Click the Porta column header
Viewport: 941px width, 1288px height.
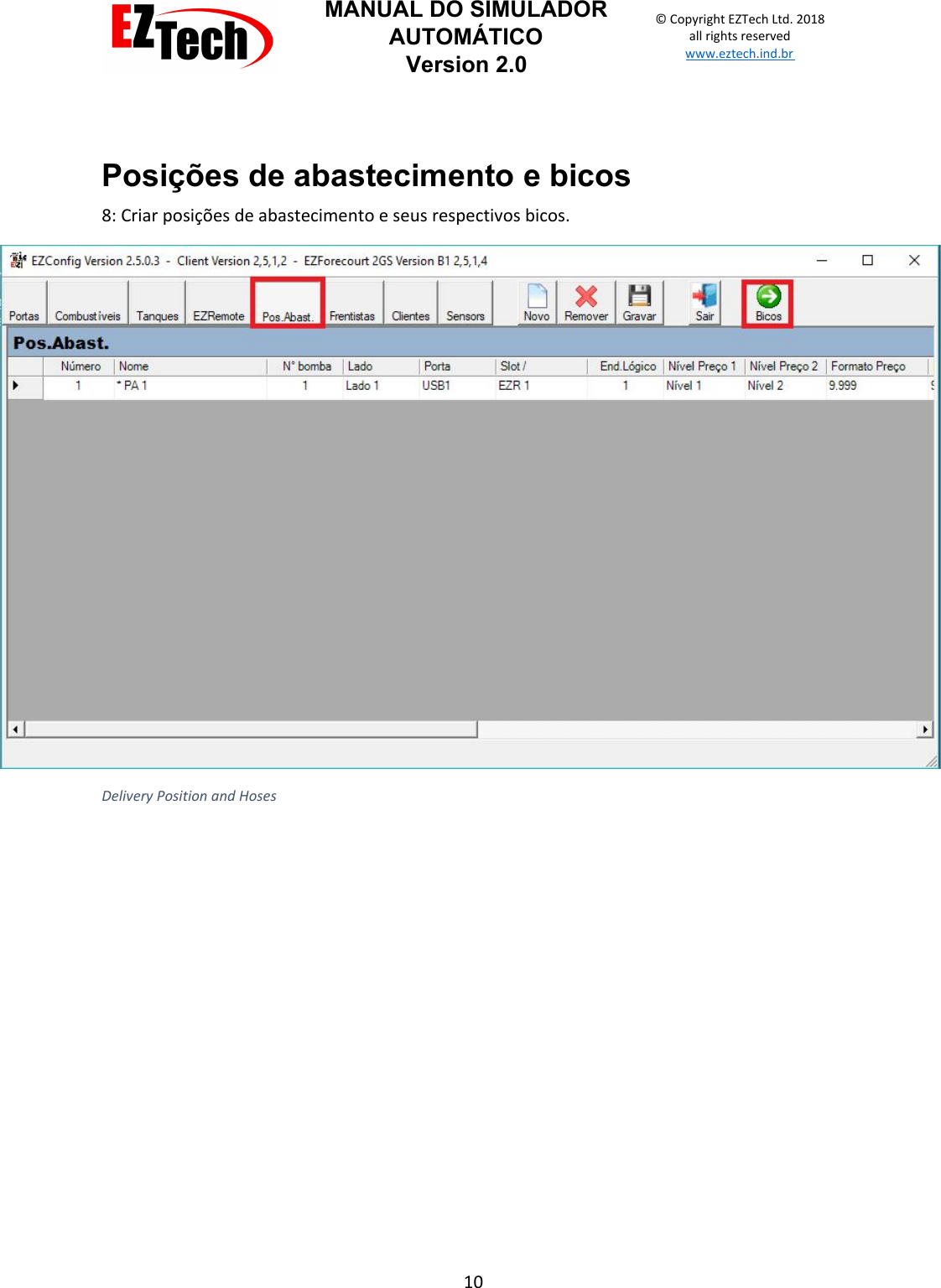[458, 366]
